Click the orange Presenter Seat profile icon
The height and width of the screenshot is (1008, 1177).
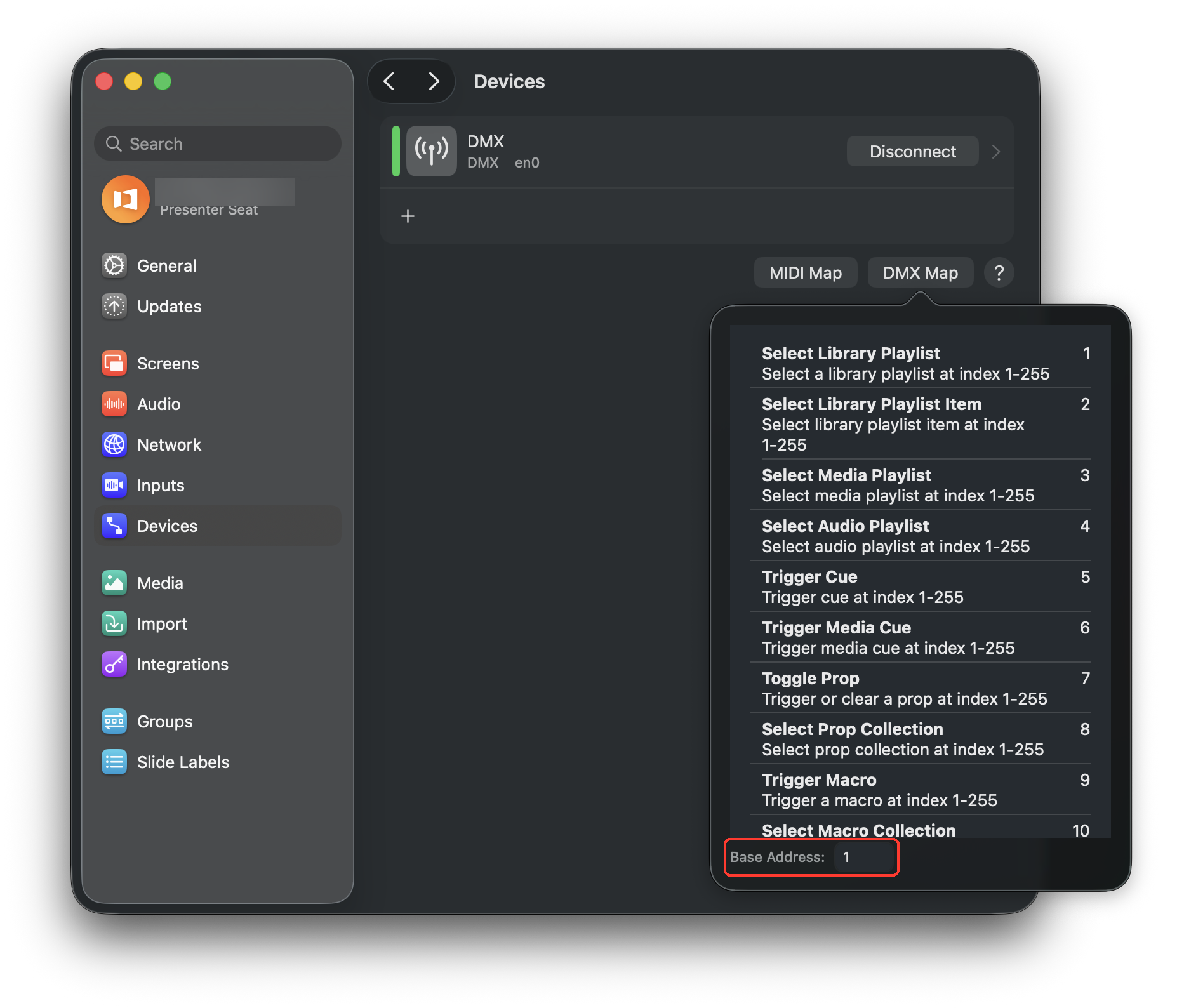tap(126, 199)
